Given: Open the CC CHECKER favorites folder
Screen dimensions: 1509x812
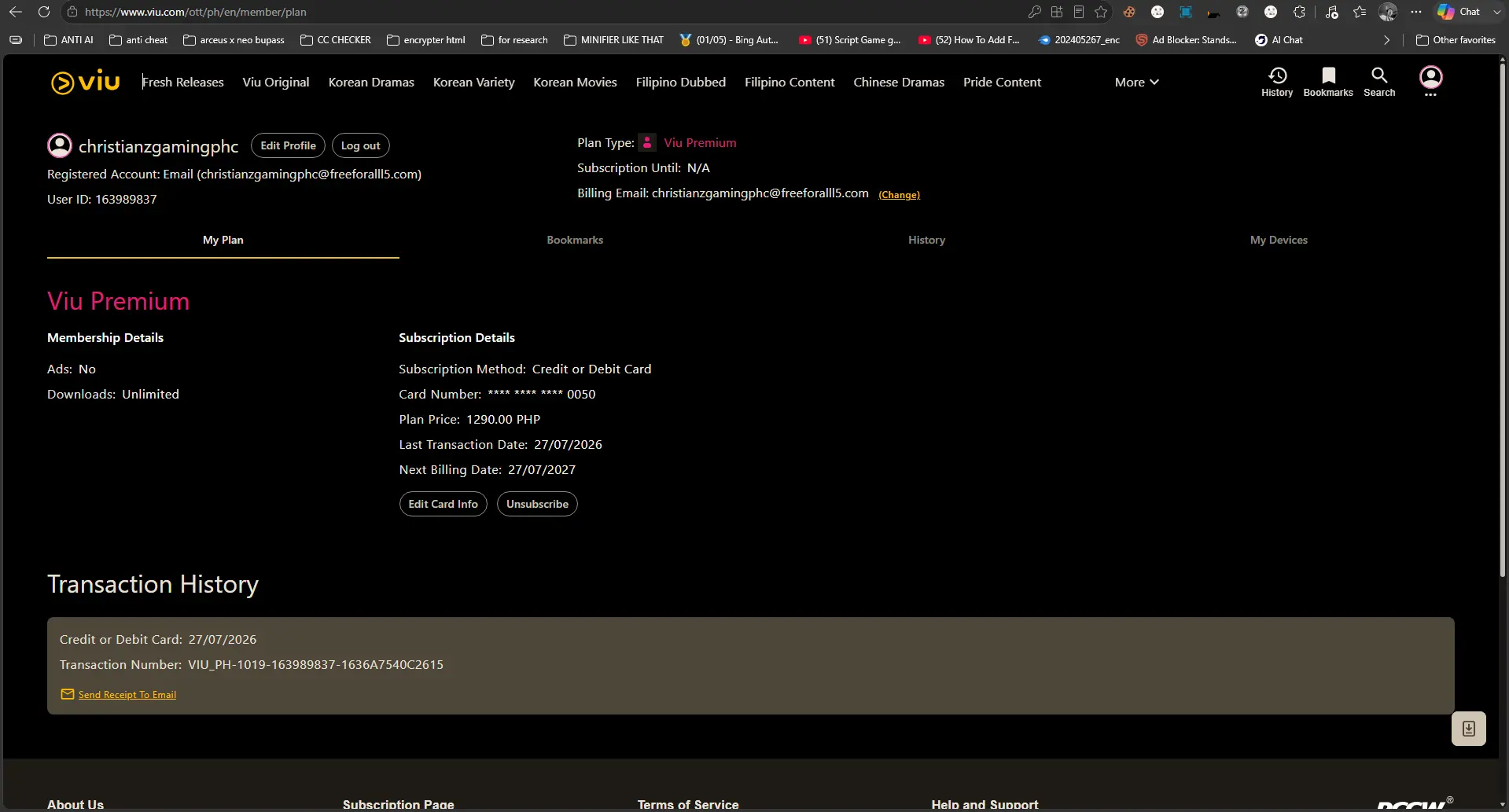Looking at the screenshot, I should click(336, 40).
